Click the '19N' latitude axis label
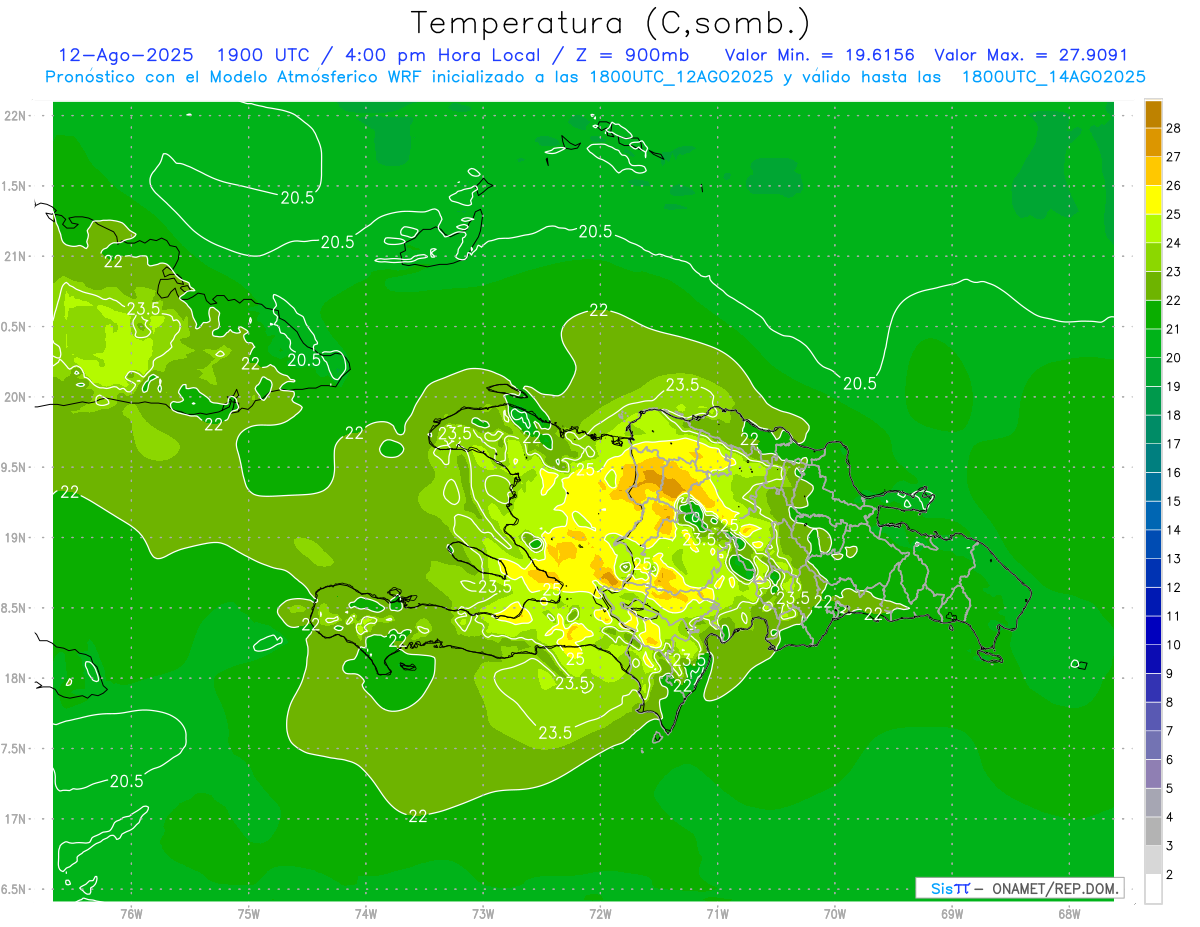The height and width of the screenshot is (927, 1200). coord(17,537)
